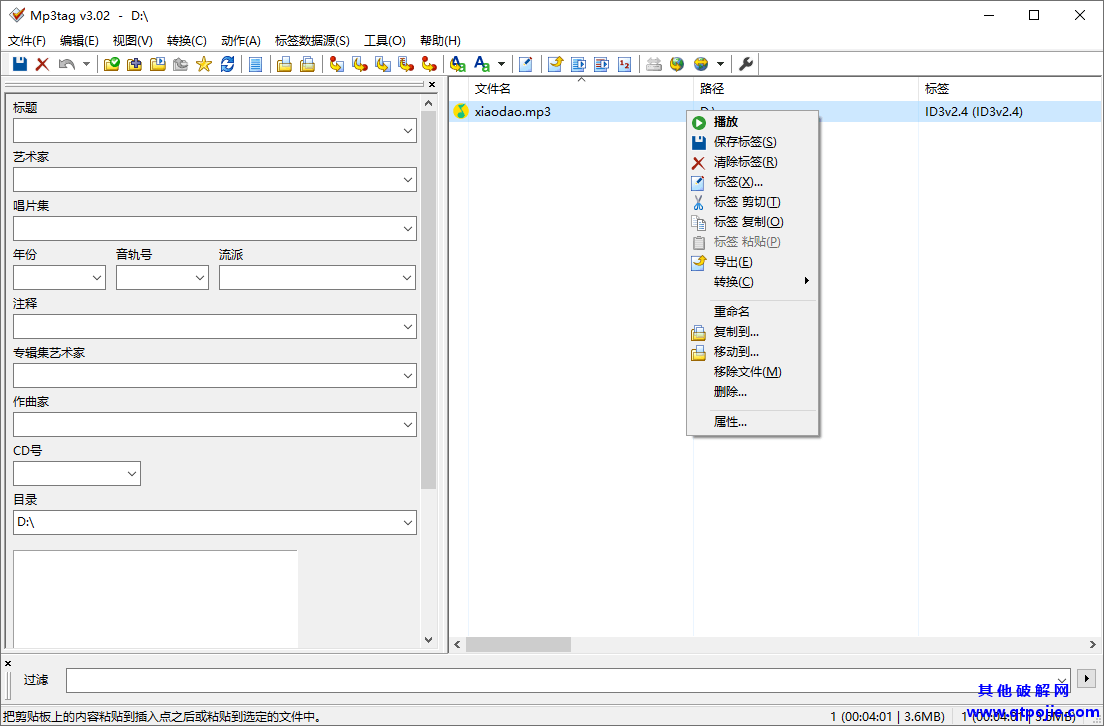This screenshot has height=726, width=1104.
Task: Sort by the 路径 column header
Action: (x=806, y=89)
